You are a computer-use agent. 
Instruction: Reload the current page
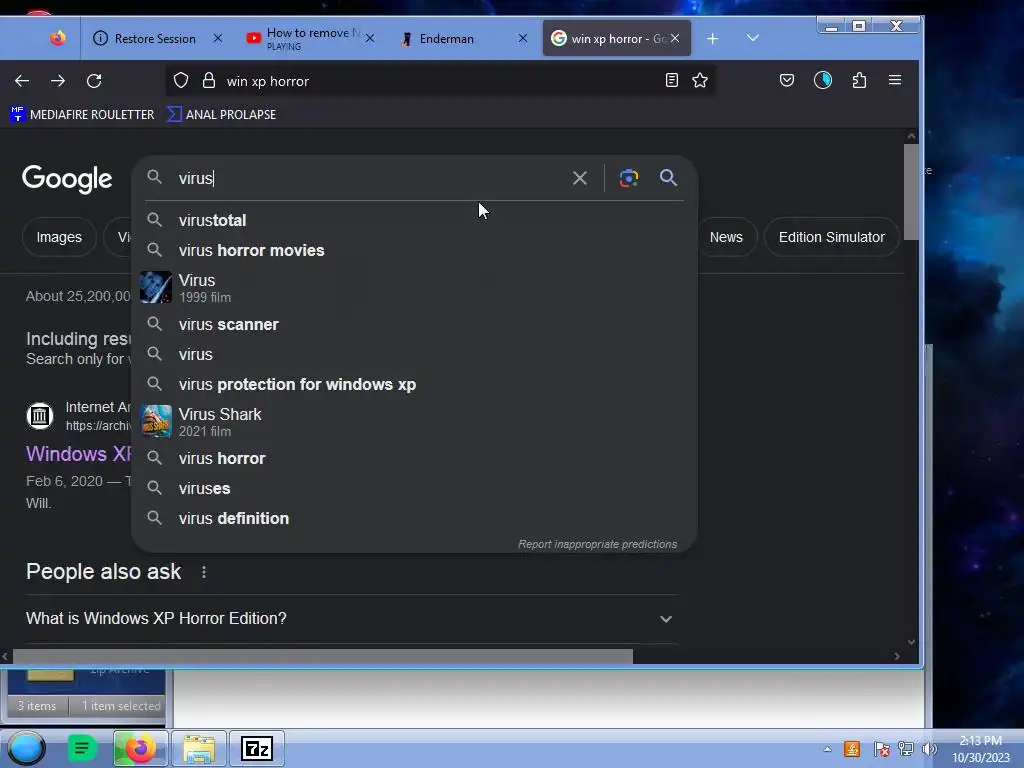click(94, 81)
